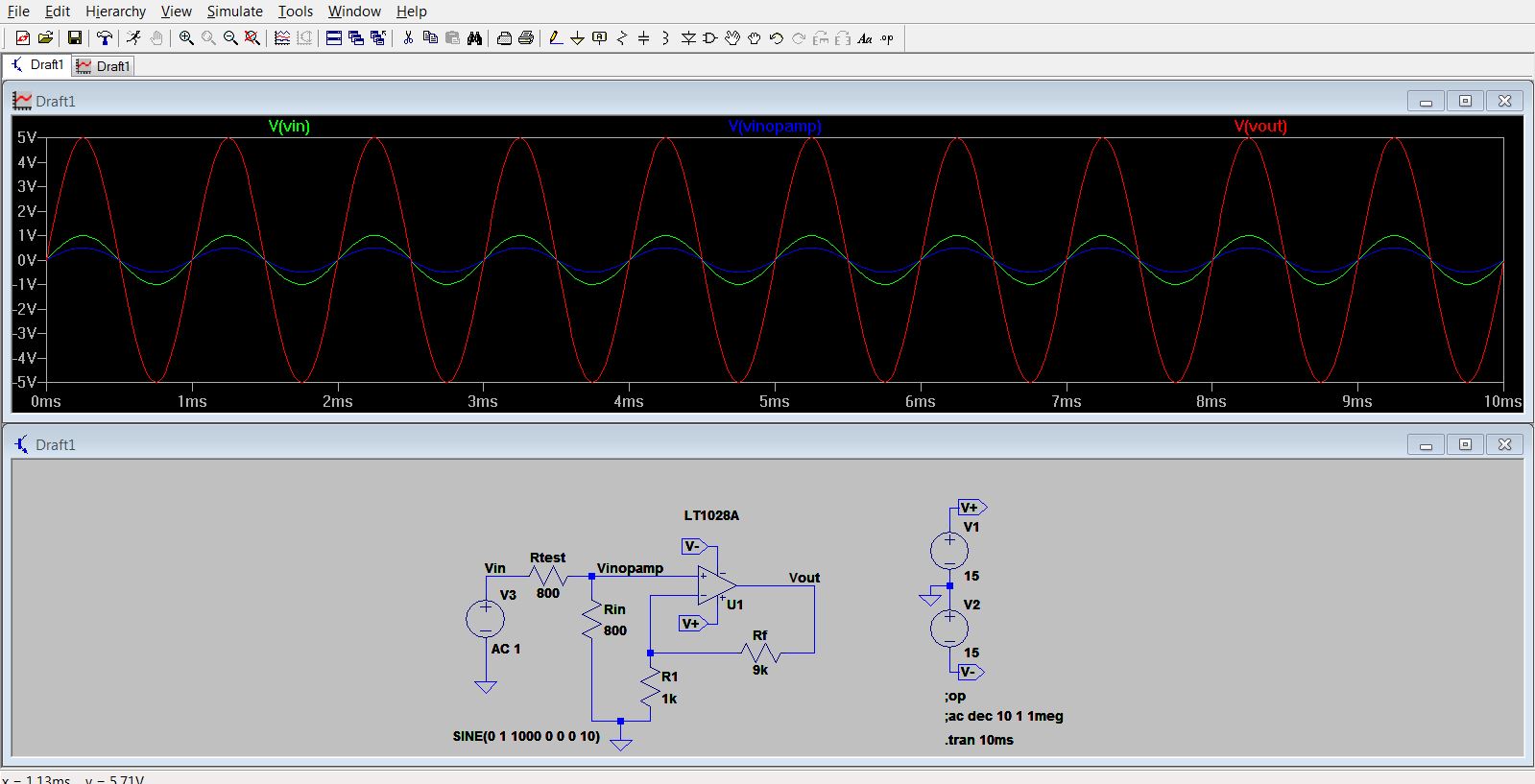Select the Draw Wire pencil tool

[555, 38]
